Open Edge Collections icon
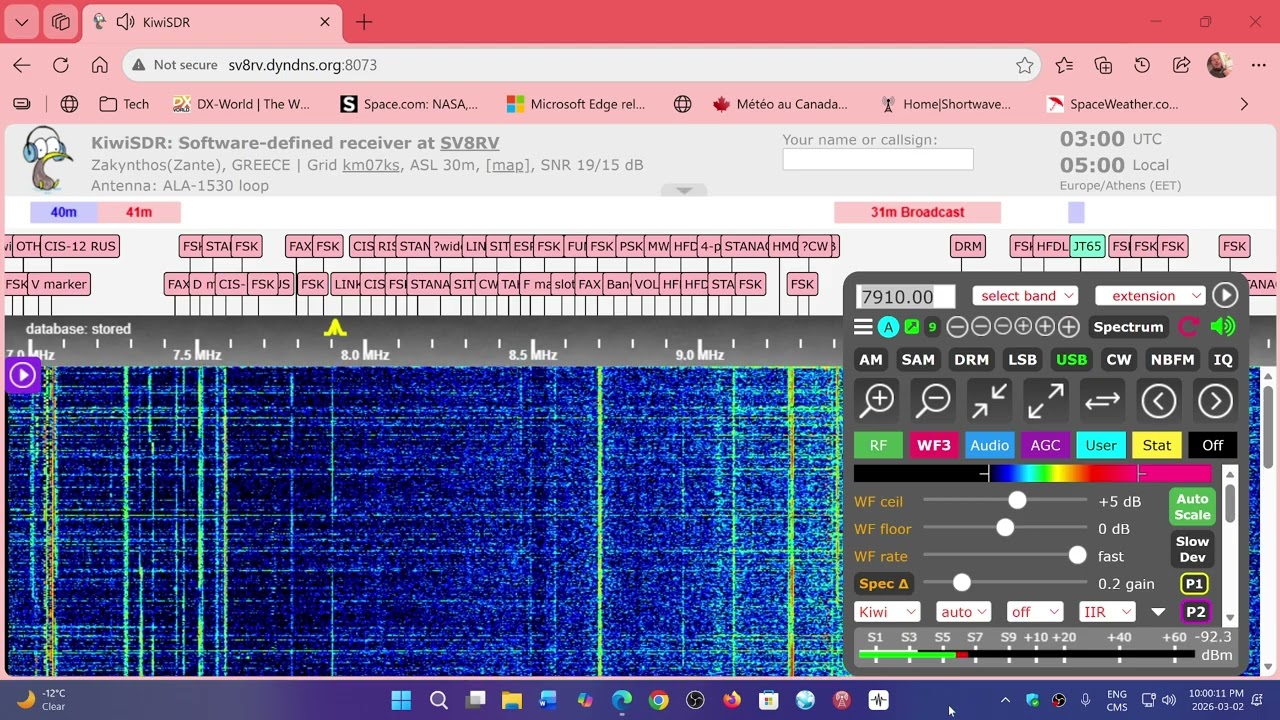Viewport: 1280px width, 720px height. [1103, 65]
